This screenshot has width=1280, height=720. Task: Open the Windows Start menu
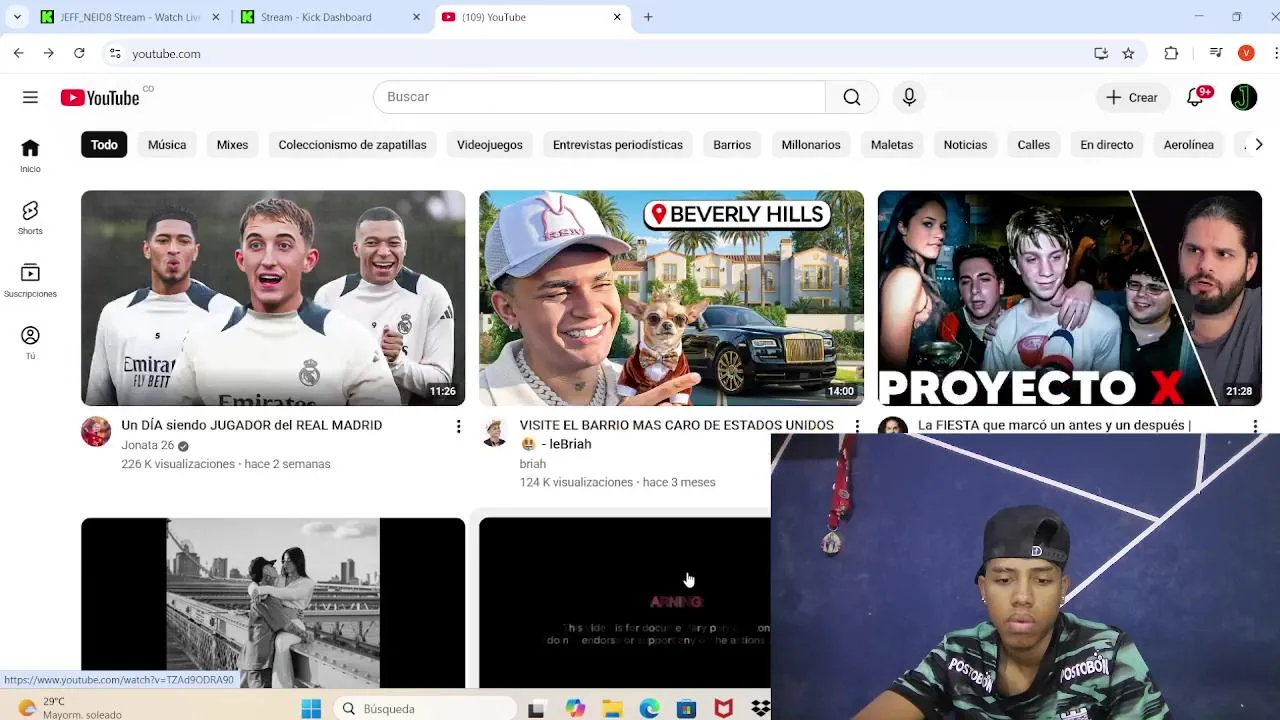pos(311,708)
